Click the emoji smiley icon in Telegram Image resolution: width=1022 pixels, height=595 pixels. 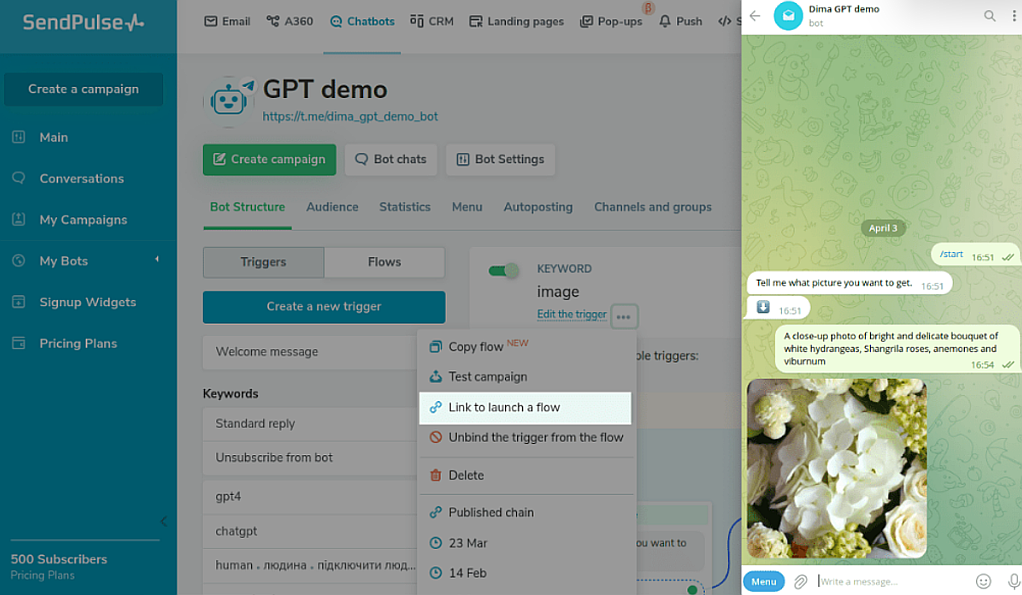pyautogui.click(x=984, y=581)
